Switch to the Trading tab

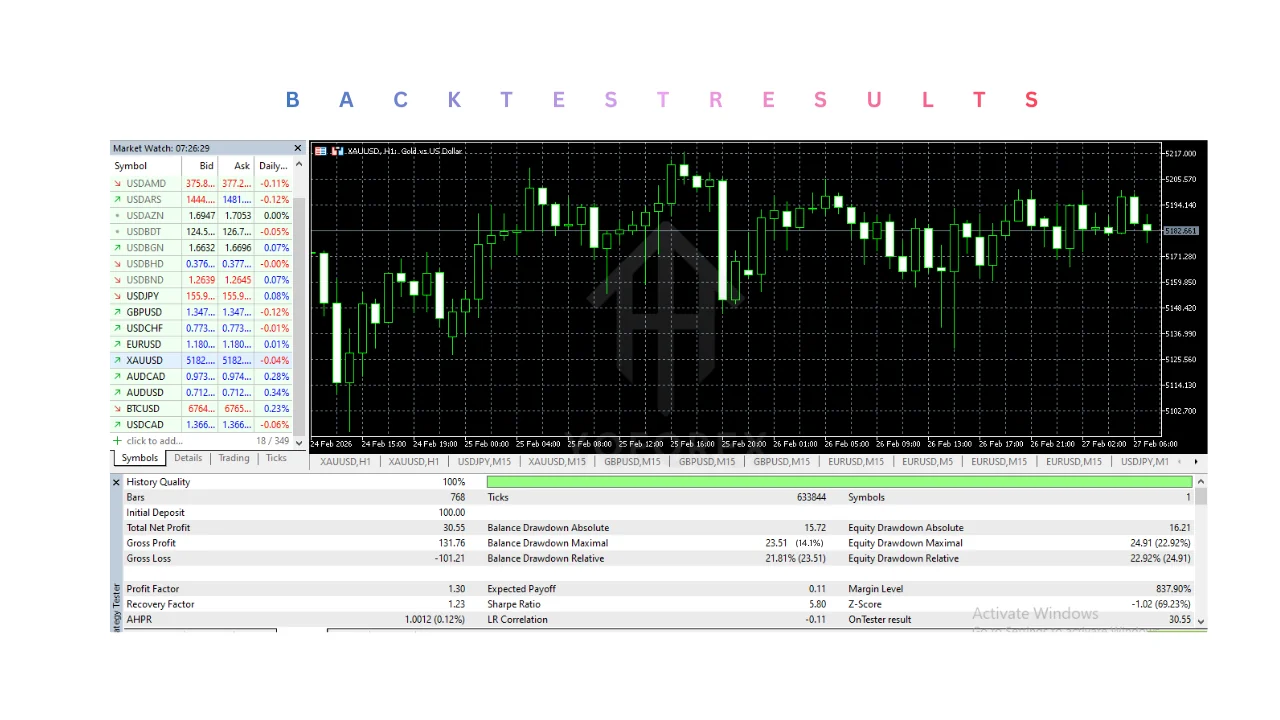[234, 458]
